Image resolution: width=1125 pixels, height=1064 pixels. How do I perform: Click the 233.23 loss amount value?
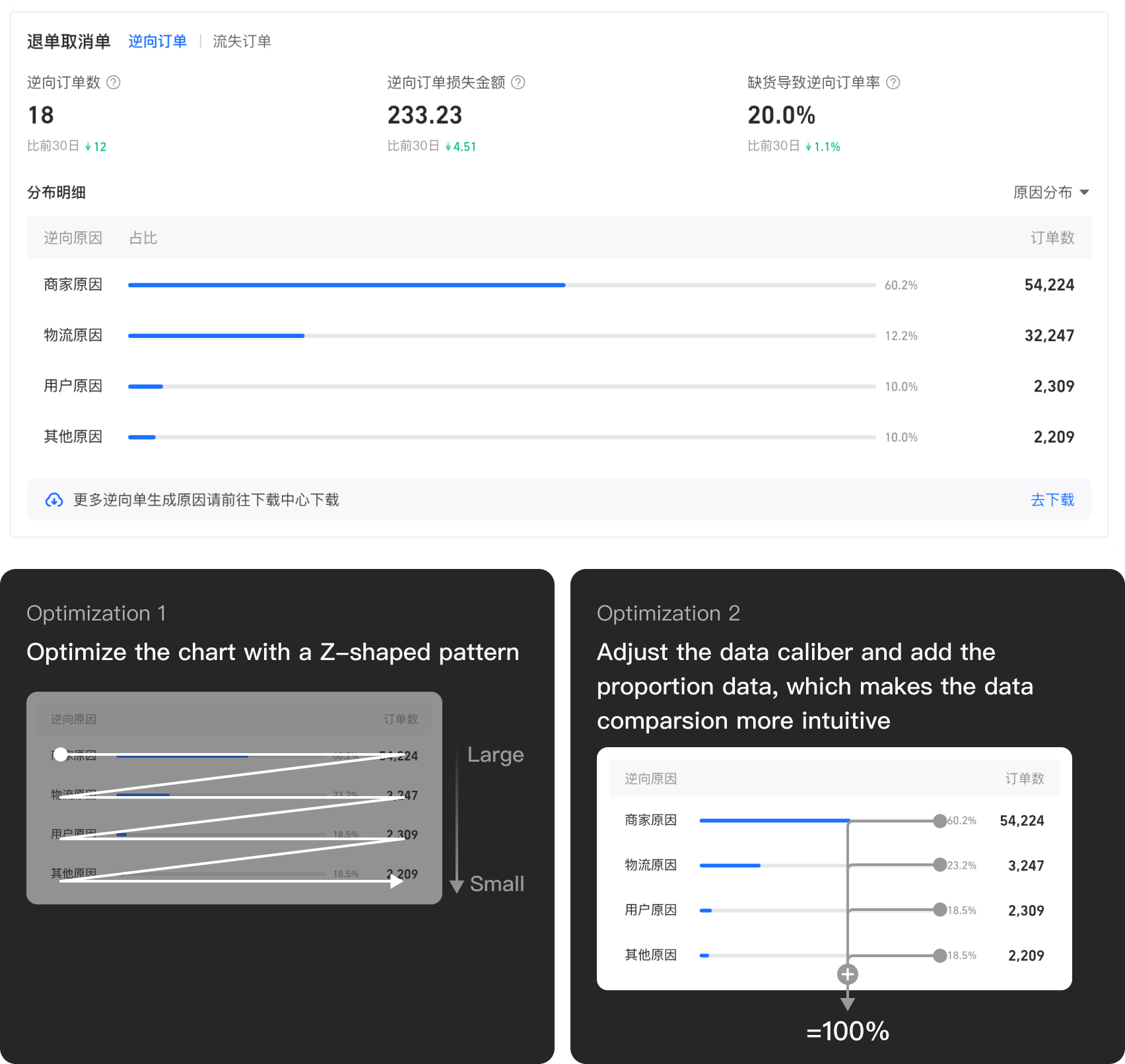[x=425, y=116]
